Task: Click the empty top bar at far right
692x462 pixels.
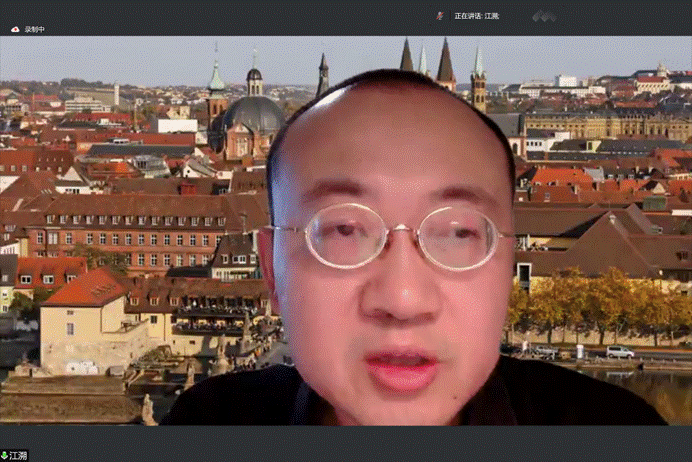Action: pos(640,16)
